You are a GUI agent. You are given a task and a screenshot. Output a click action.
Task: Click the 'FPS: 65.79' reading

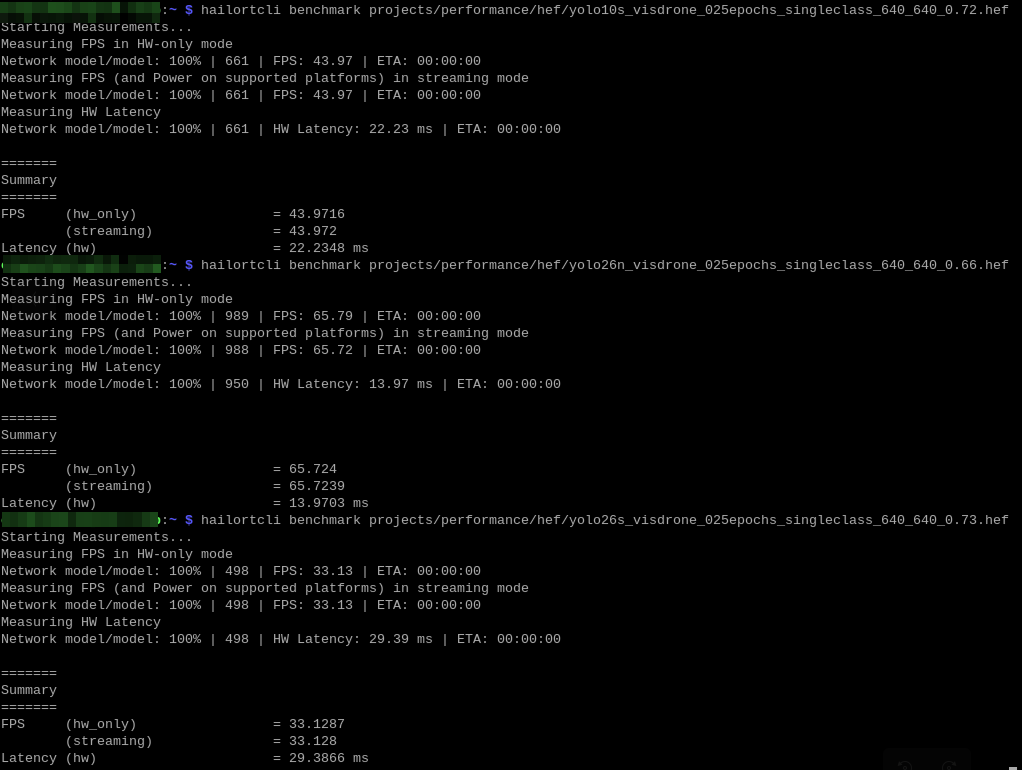pyautogui.click(x=313, y=316)
